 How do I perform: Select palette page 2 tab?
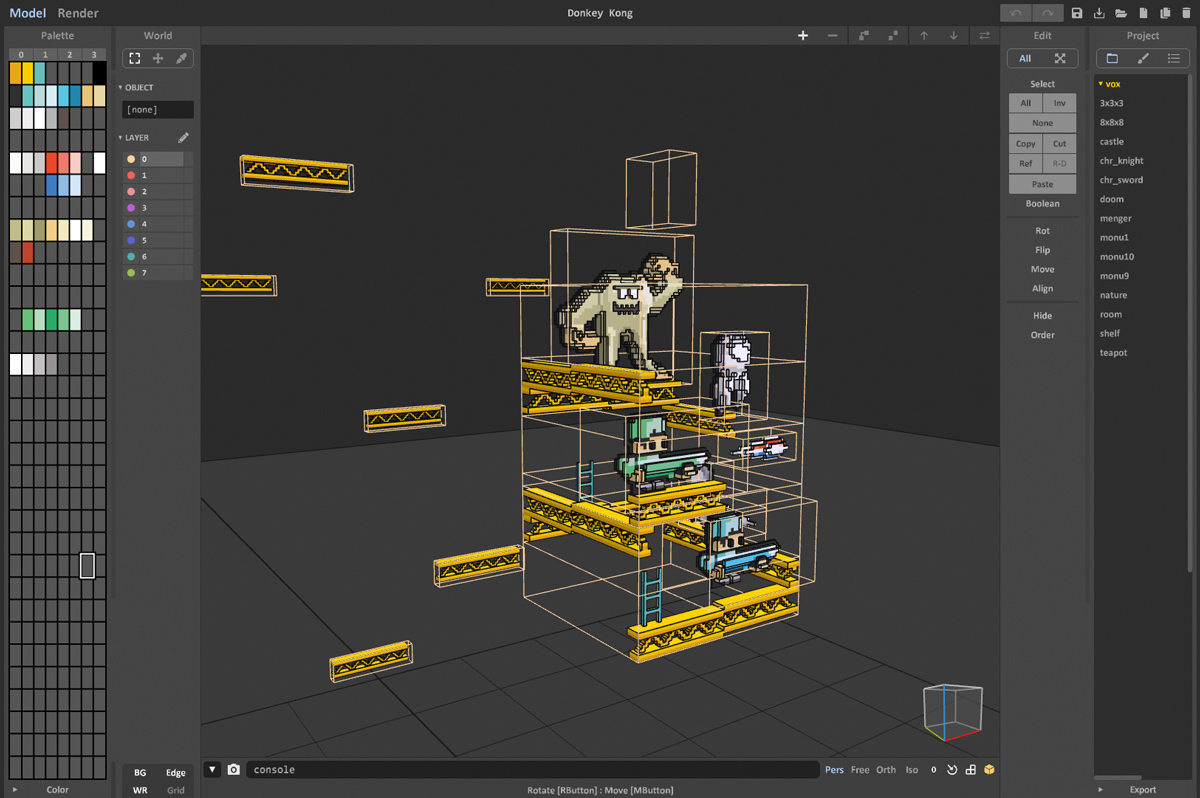pyautogui.click(x=69, y=54)
